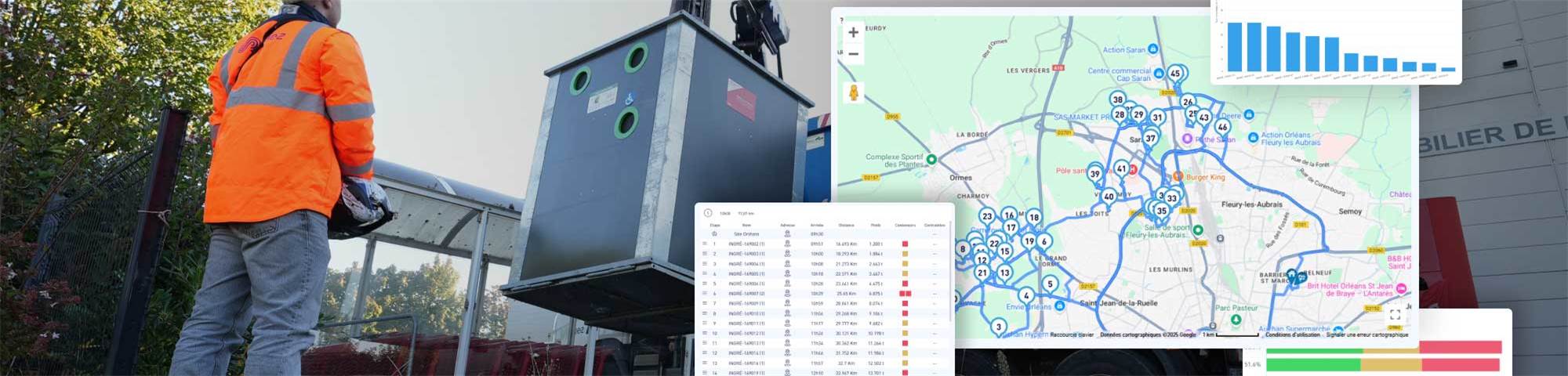
Task: Click route stop marker 45
Action: pyautogui.click(x=1174, y=73)
